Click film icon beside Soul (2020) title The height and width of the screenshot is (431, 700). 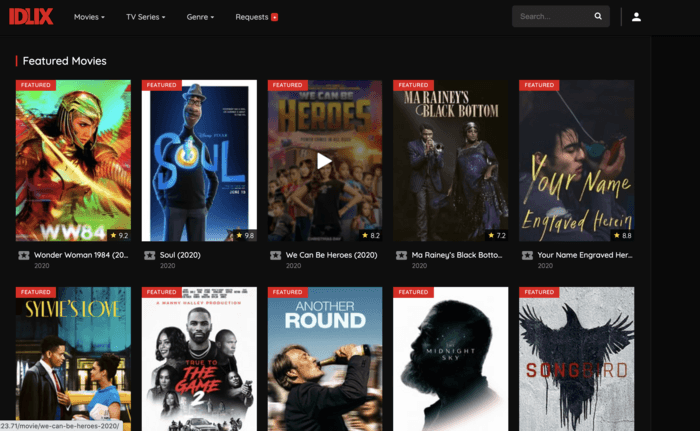pos(150,255)
